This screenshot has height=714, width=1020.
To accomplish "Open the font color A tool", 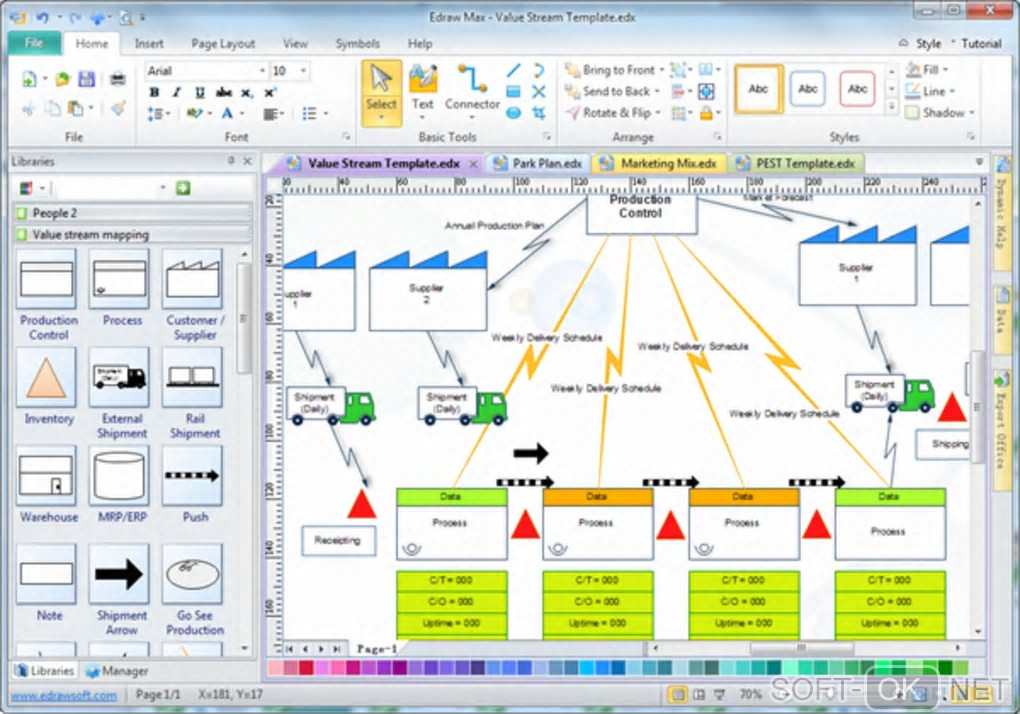I will [x=227, y=113].
